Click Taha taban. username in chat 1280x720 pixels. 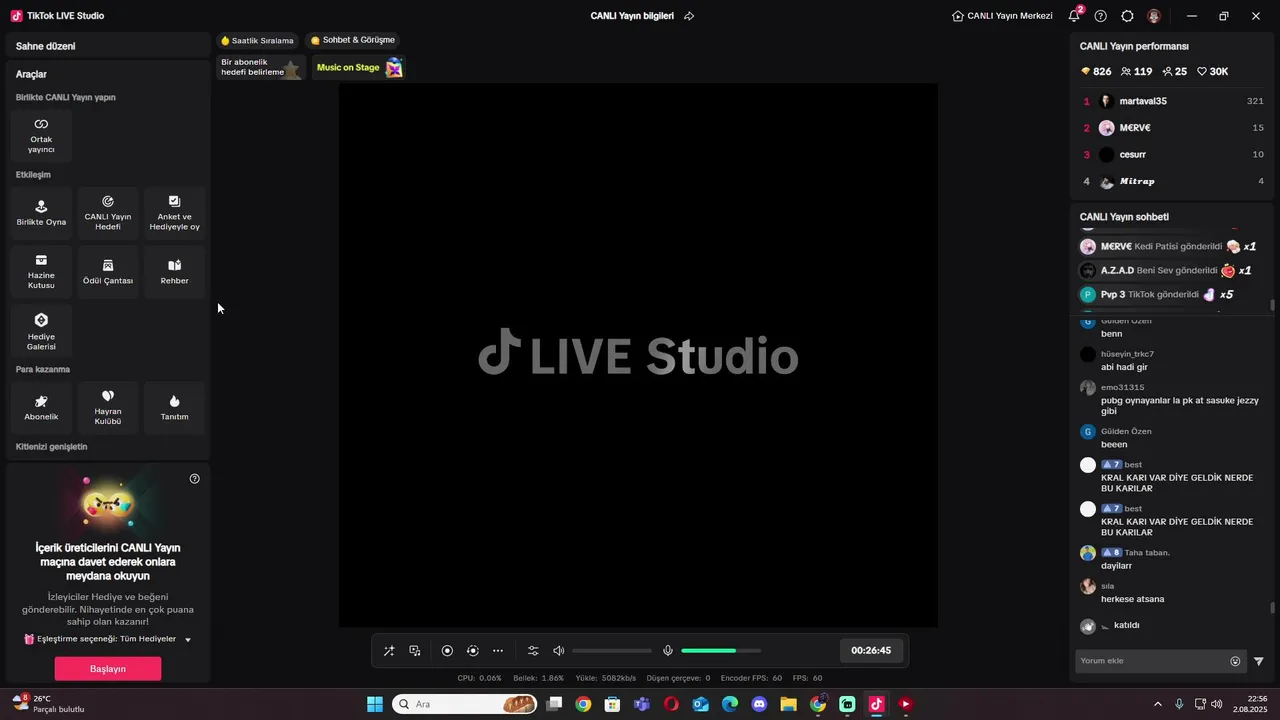coord(1147,553)
